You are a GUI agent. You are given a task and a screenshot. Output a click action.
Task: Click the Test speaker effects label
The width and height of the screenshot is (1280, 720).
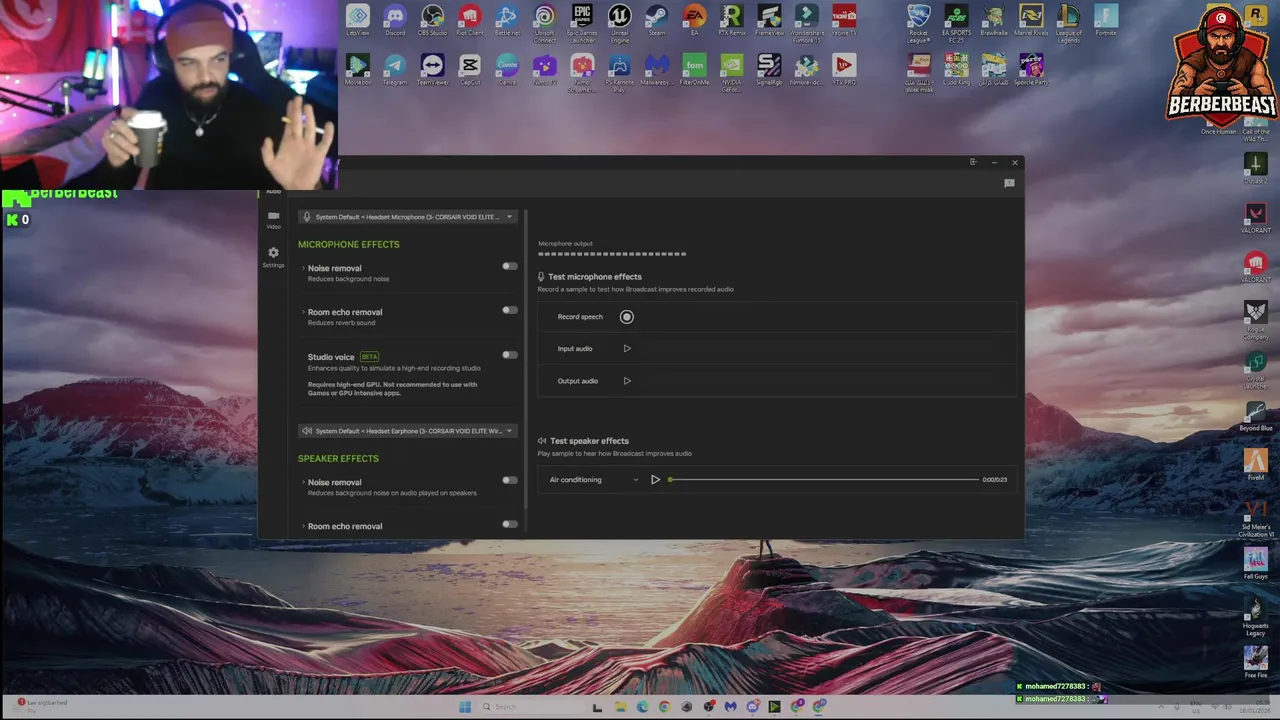click(x=589, y=441)
